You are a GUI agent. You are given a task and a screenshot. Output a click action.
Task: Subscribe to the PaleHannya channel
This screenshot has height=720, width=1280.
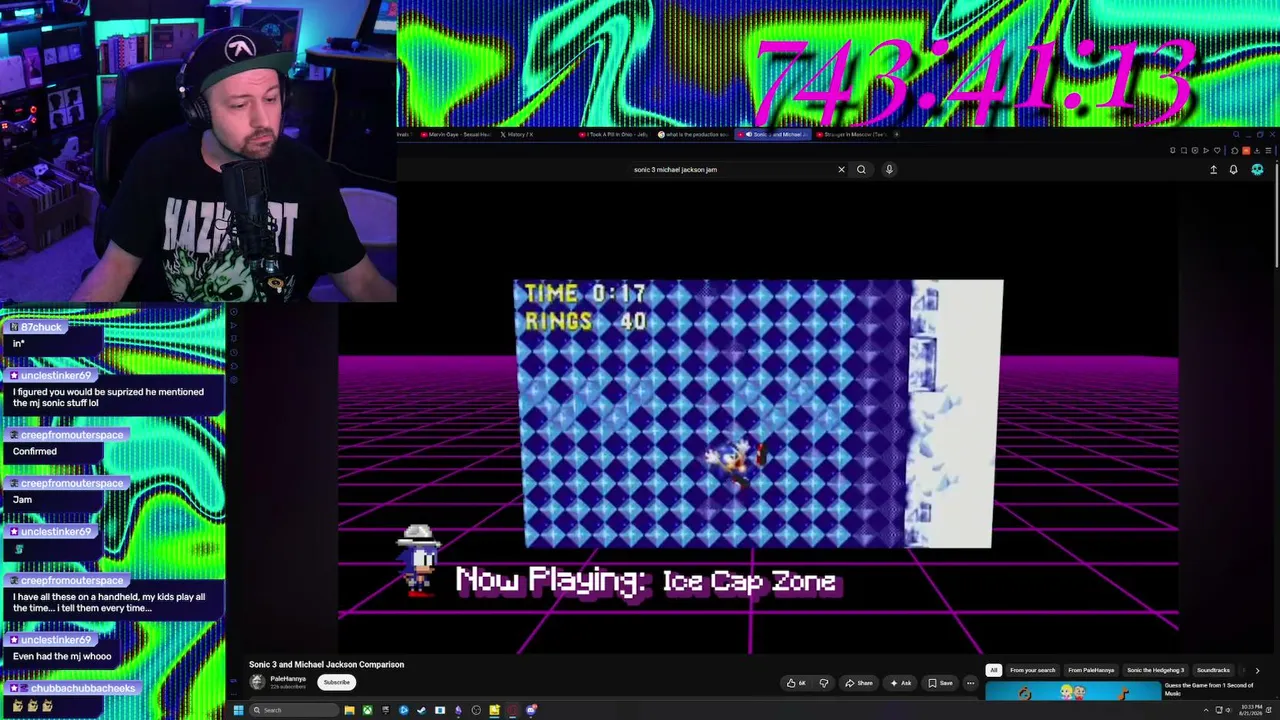[336, 682]
